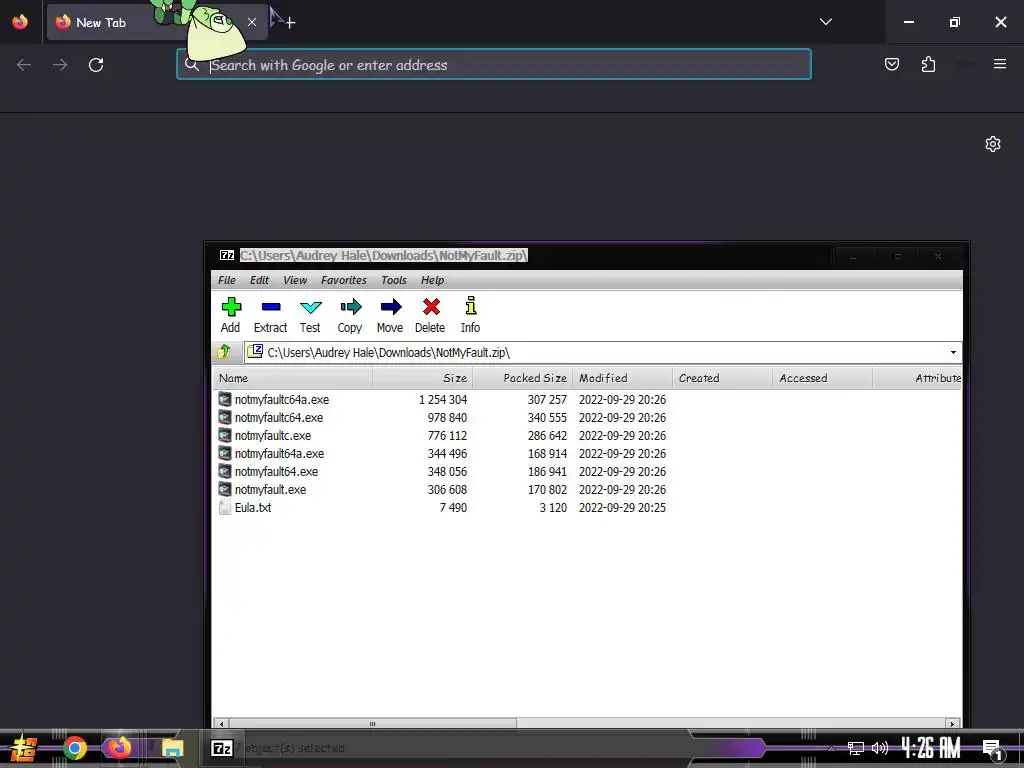Open the Favorites menu
This screenshot has width=1024, height=768.
[344, 280]
